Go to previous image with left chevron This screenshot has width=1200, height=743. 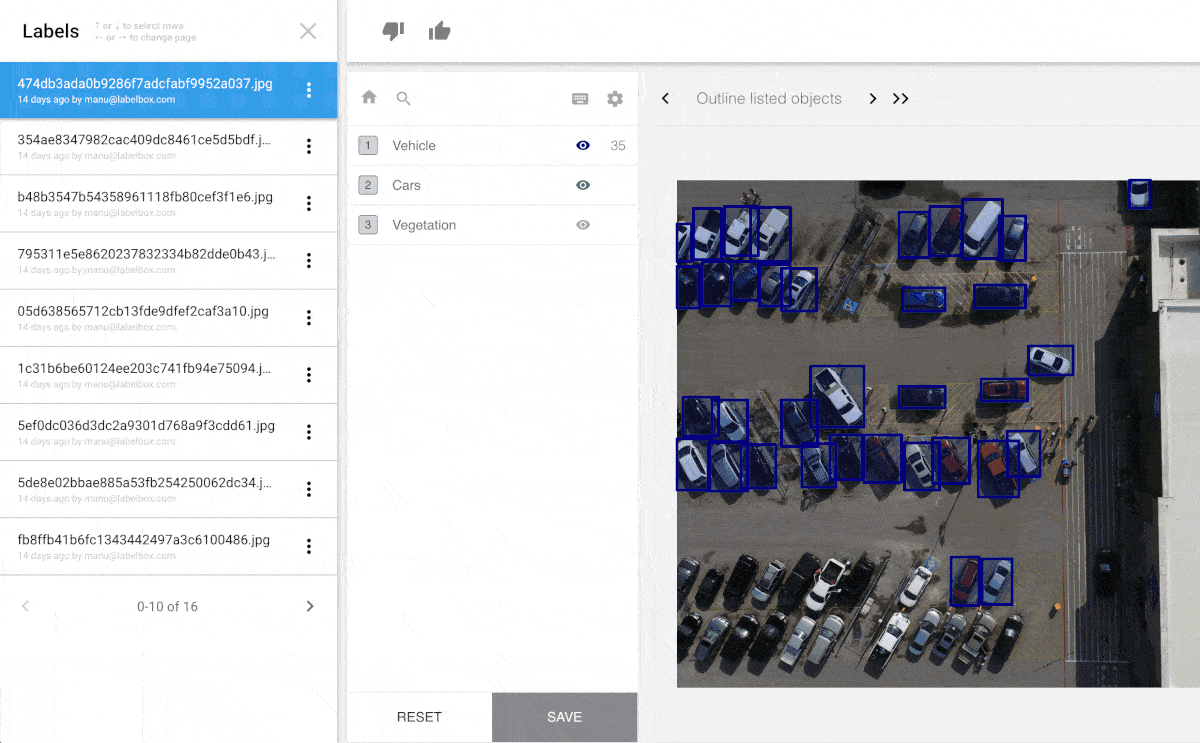(x=666, y=98)
